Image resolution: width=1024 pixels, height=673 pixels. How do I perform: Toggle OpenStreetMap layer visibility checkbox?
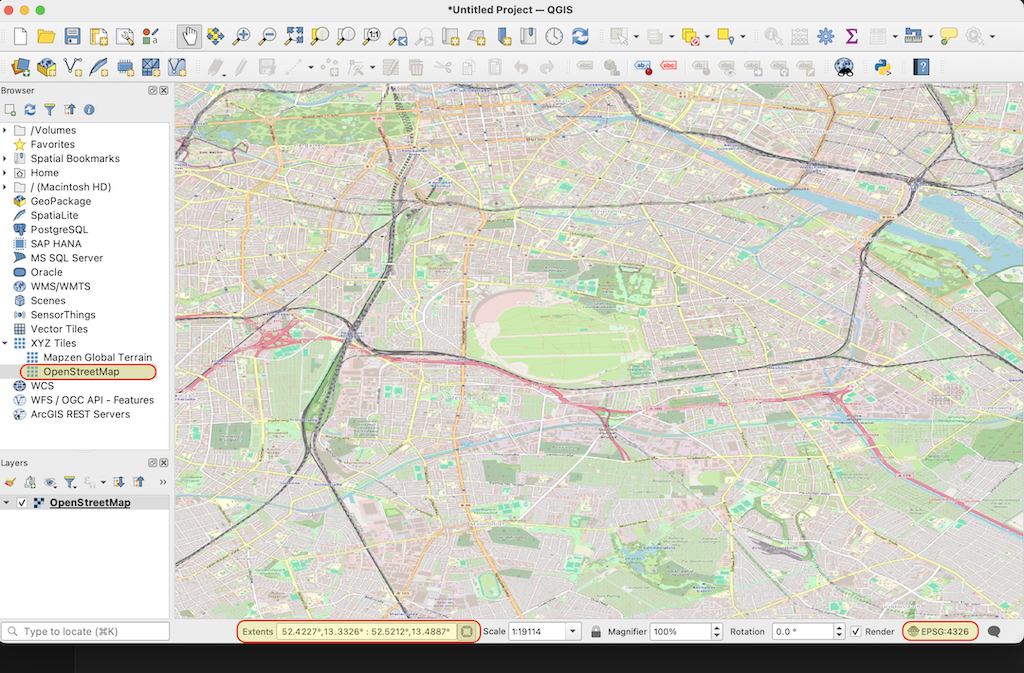point(22,503)
